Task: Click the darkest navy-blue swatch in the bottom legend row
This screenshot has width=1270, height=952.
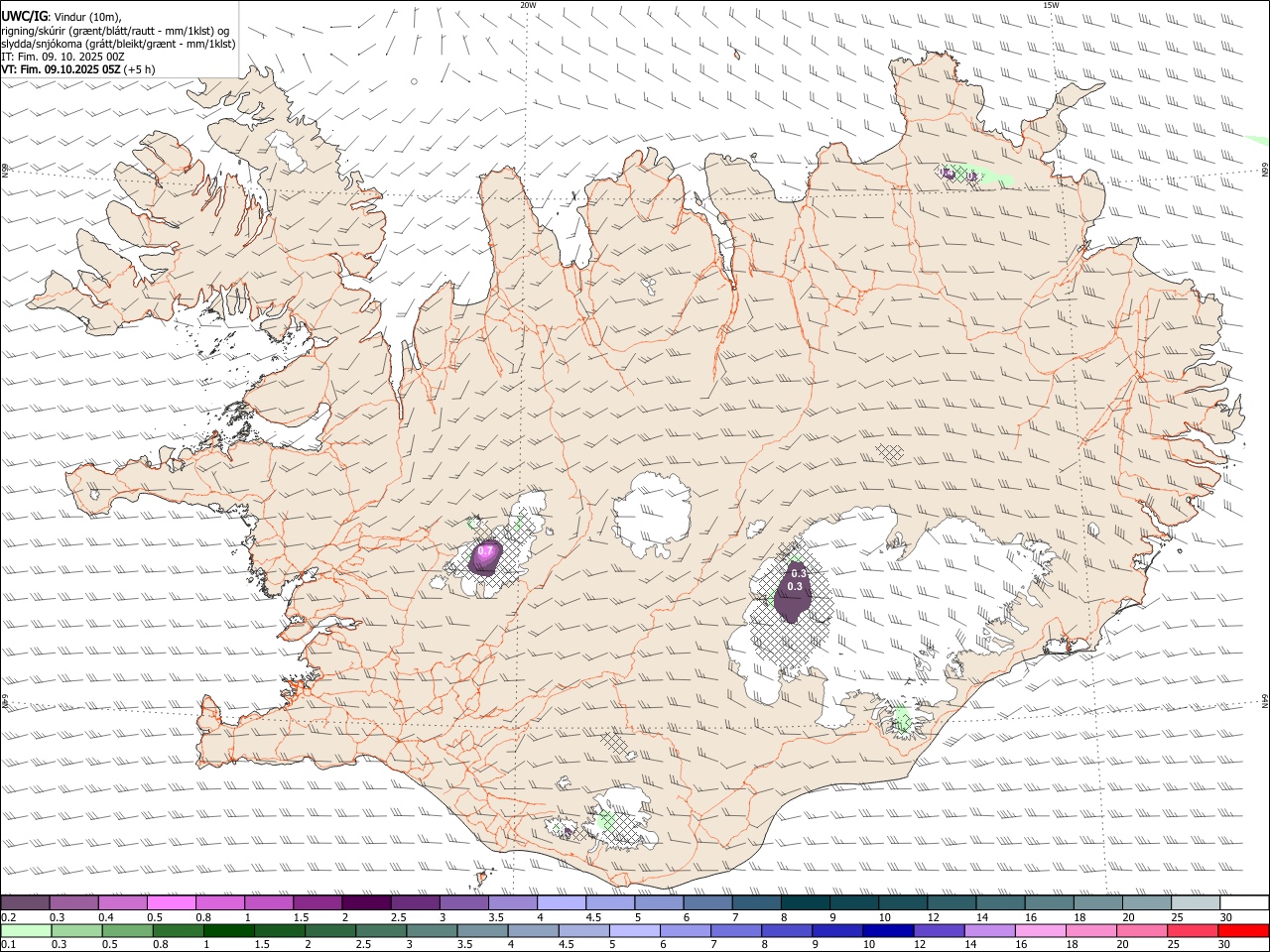Action: coord(886,930)
